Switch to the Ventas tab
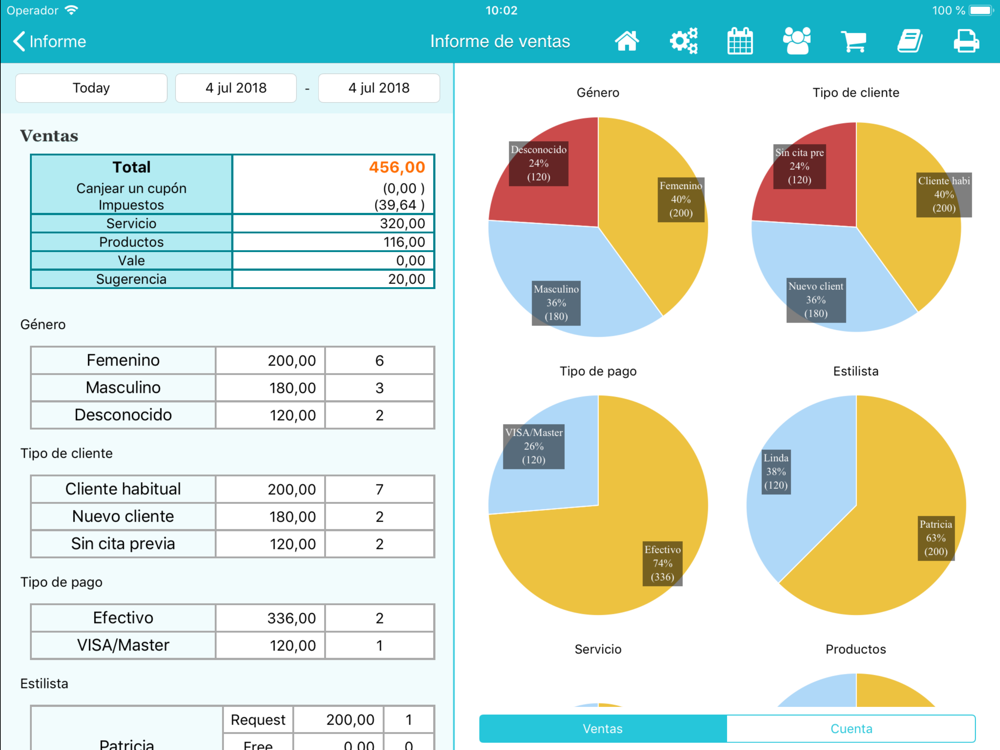 [603, 728]
